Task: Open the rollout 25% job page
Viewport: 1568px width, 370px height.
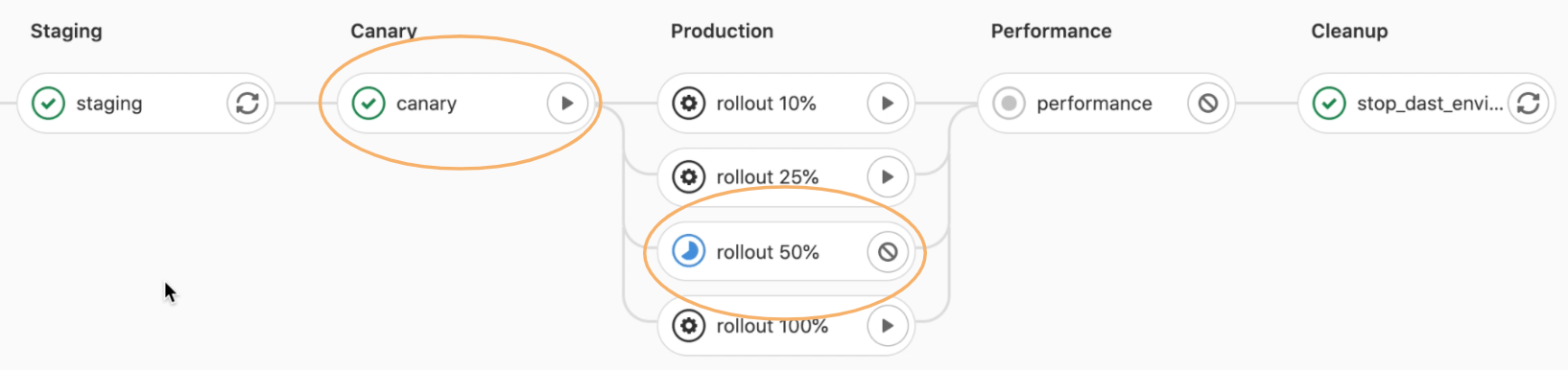Action: [x=768, y=177]
